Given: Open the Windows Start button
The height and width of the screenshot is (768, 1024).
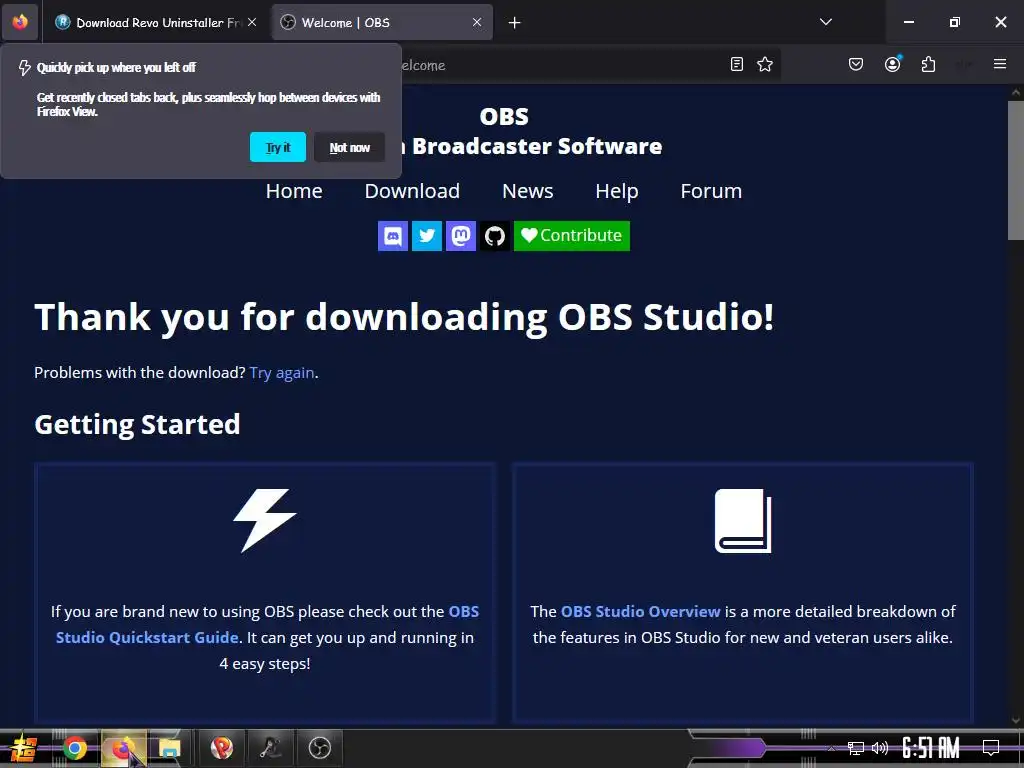Looking at the screenshot, I should pyautogui.click(x=23, y=748).
